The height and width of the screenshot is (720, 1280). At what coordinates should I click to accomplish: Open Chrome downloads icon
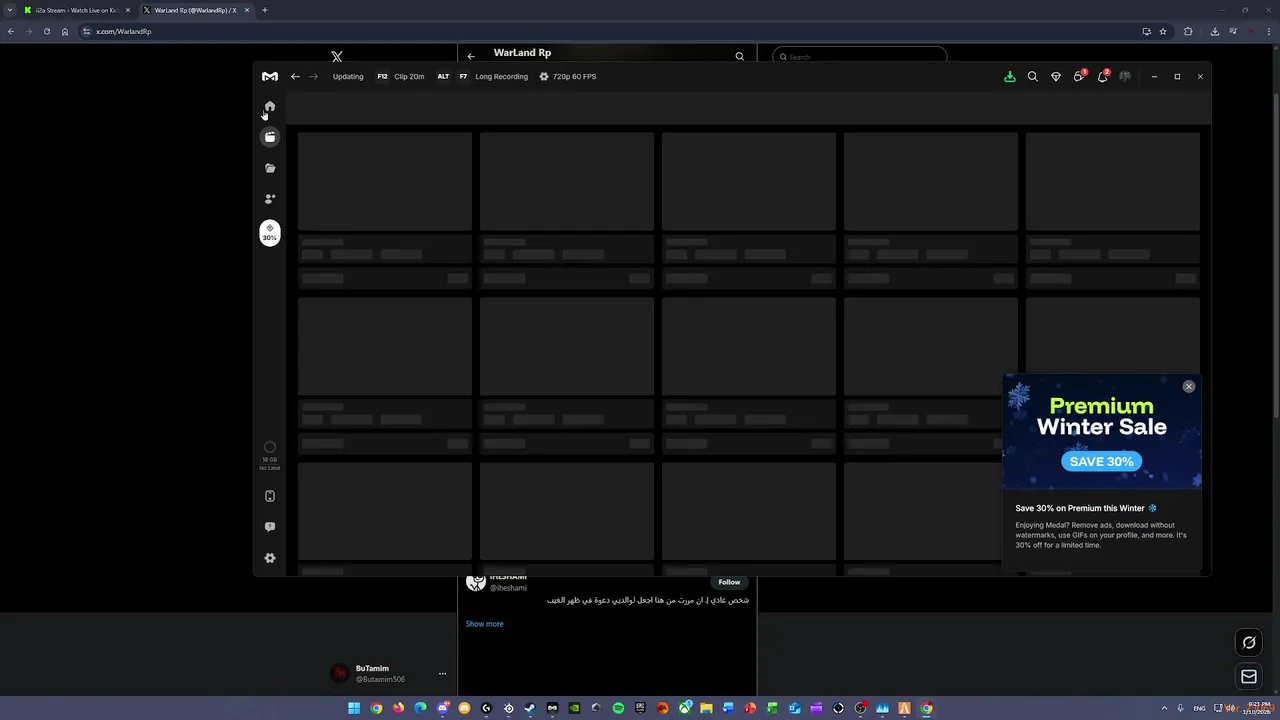[x=1214, y=31]
